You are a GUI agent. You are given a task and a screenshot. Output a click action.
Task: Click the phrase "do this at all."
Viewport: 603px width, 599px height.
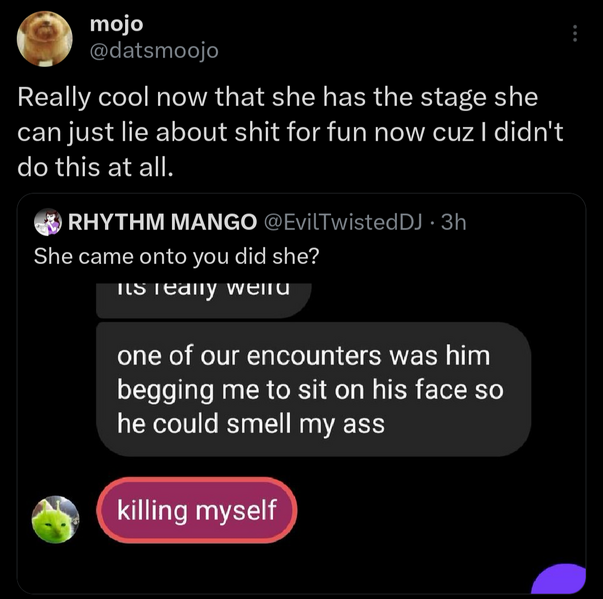(96, 166)
